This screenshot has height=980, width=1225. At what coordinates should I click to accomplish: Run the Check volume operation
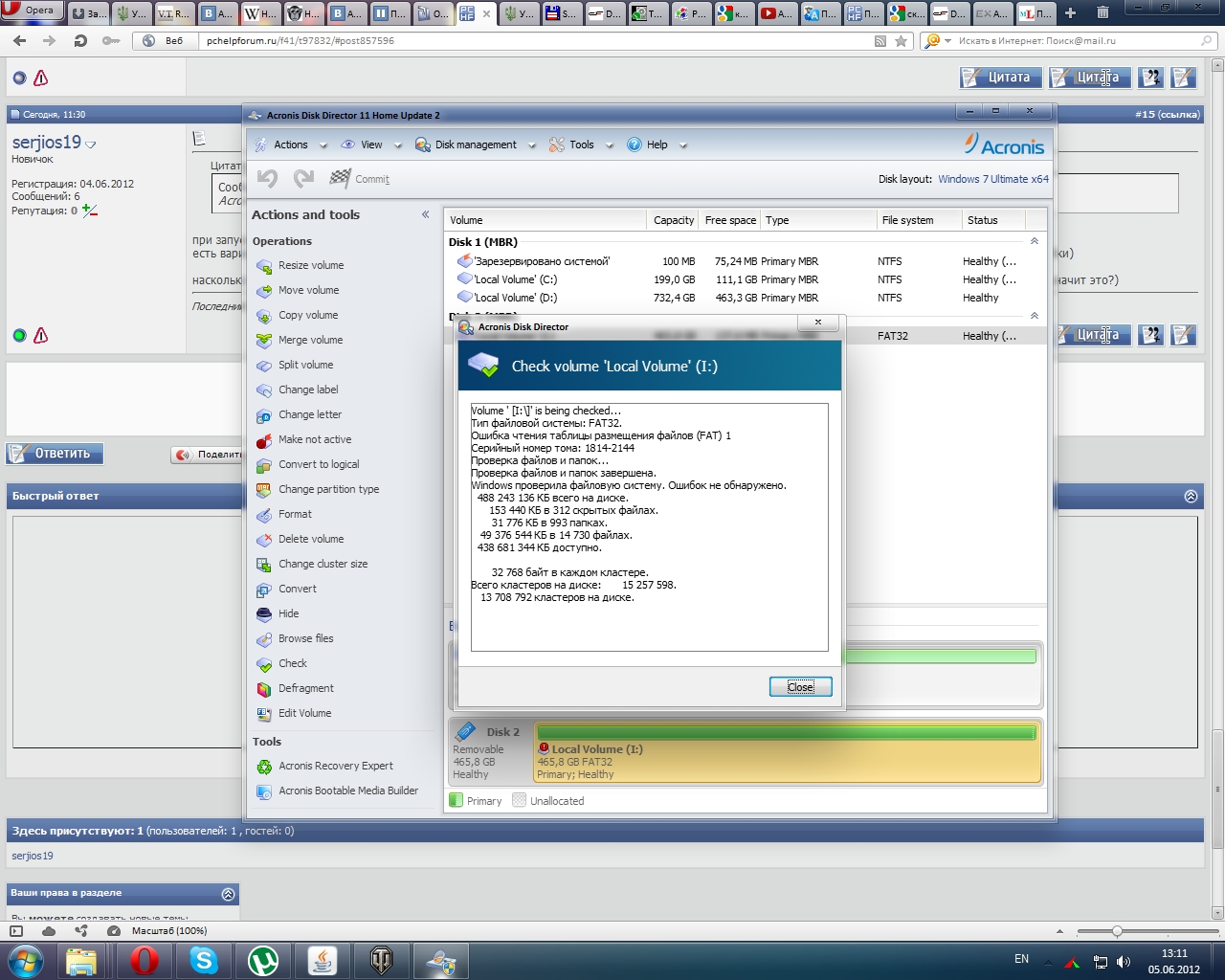(281, 663)
